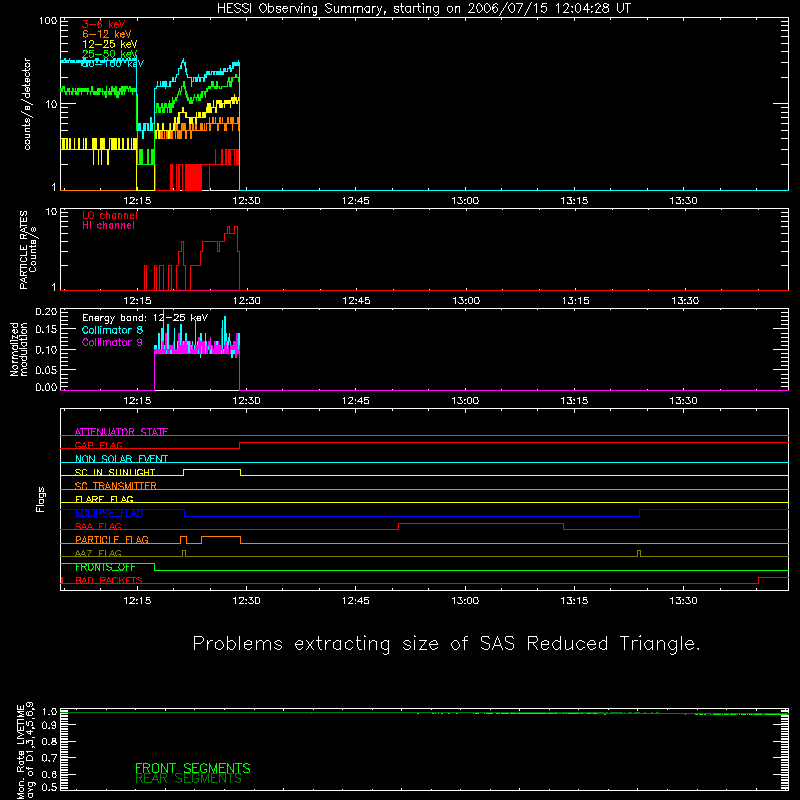Select the cyan 50-100 keV legend label

coord(113,64)
